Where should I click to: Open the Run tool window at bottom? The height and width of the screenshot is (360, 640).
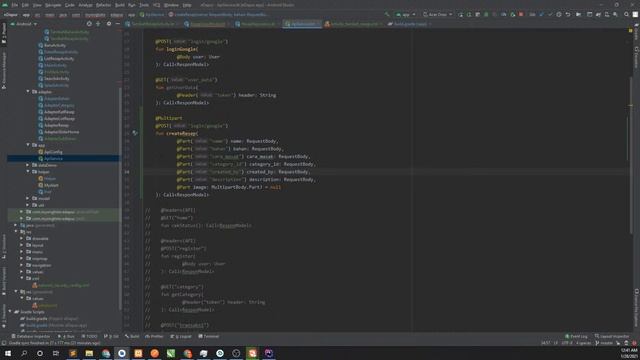tap(67, 336)
